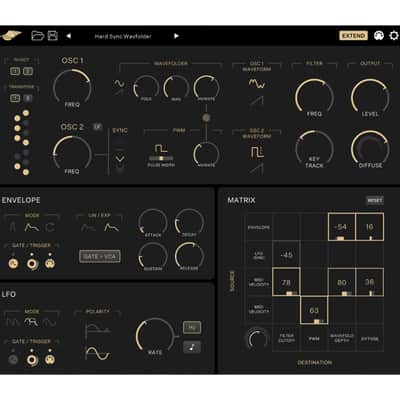
Task: Click the PWM ANIMATE knob
Action: (206, 155)
